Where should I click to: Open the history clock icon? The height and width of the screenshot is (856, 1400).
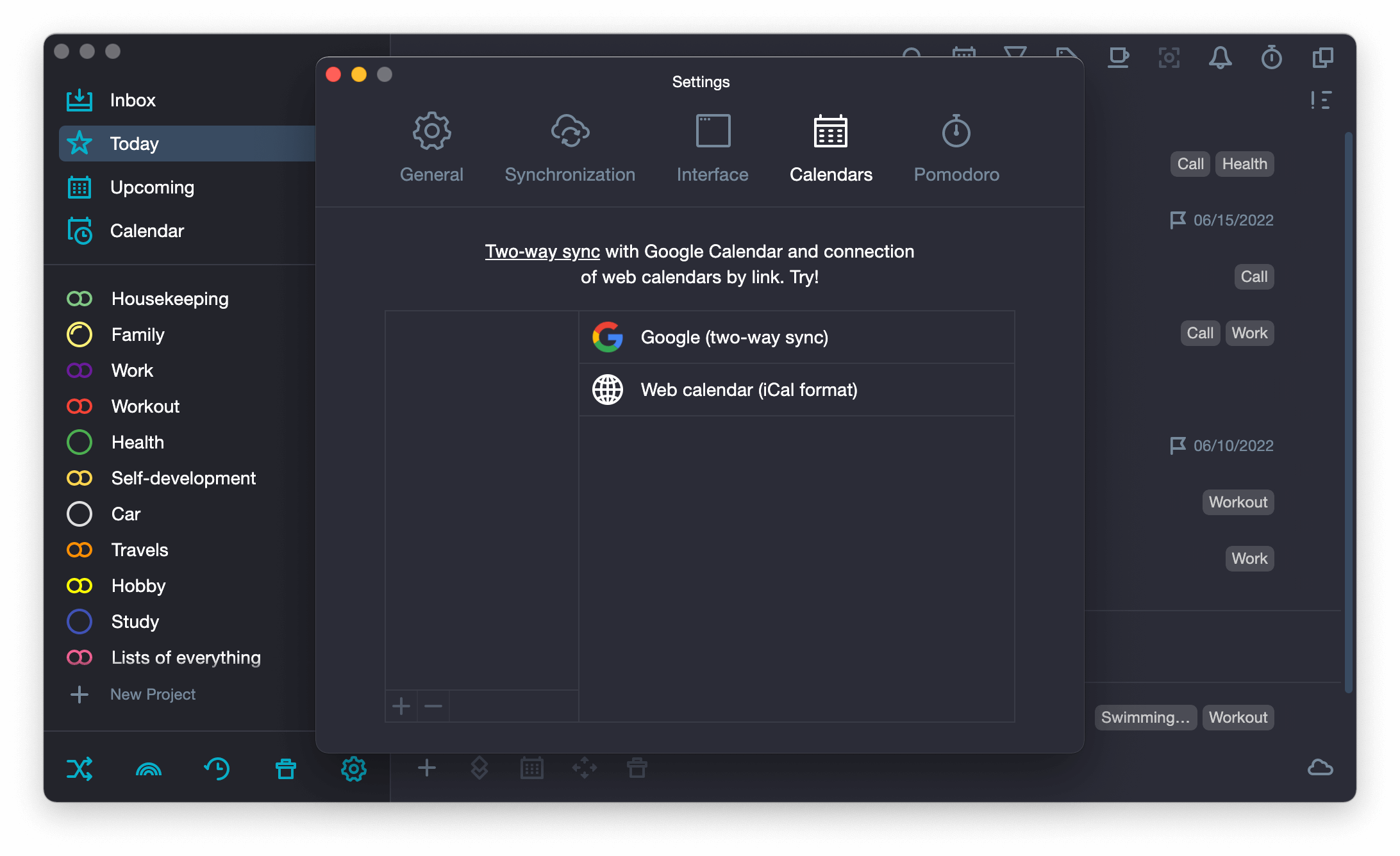click(217, 768)
